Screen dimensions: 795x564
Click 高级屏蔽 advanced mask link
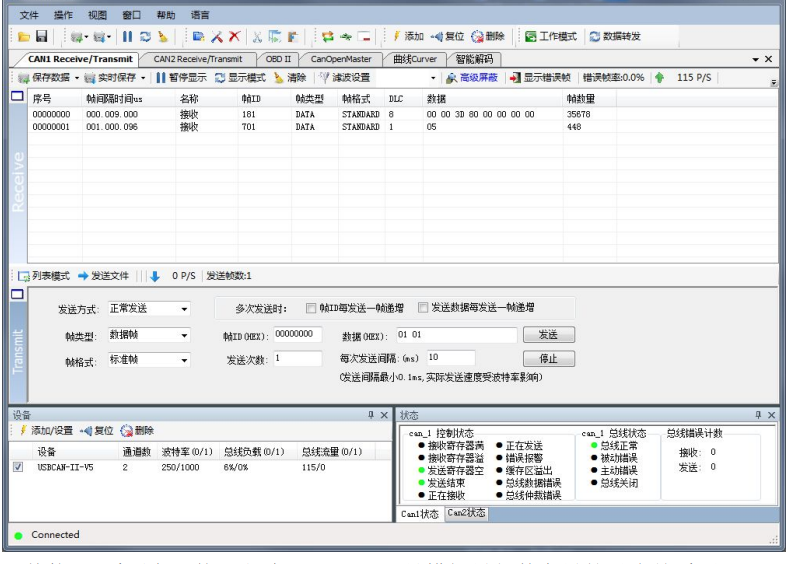click(x=472, y=78)
